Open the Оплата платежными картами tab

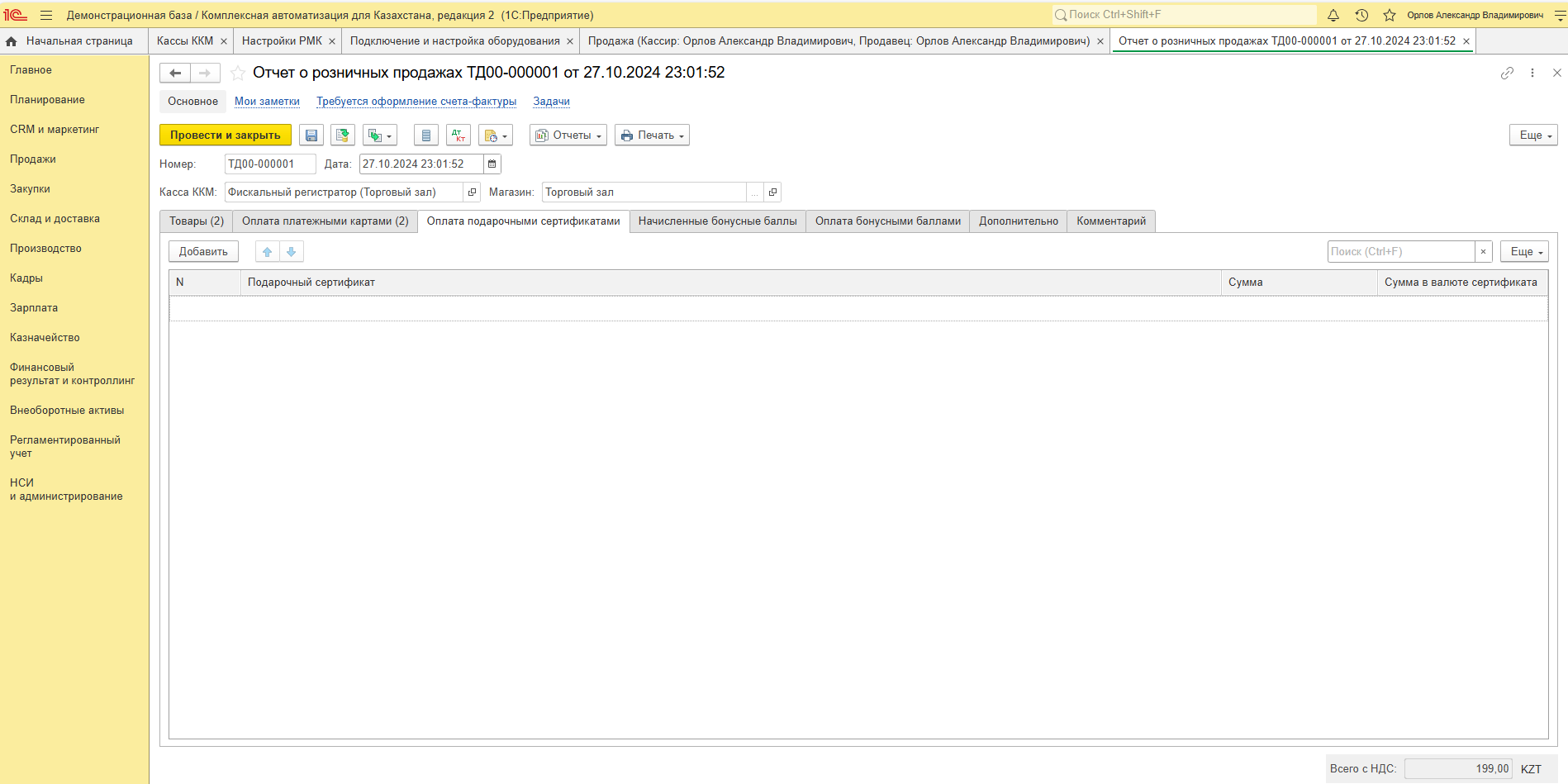click(x=325, y=221)
